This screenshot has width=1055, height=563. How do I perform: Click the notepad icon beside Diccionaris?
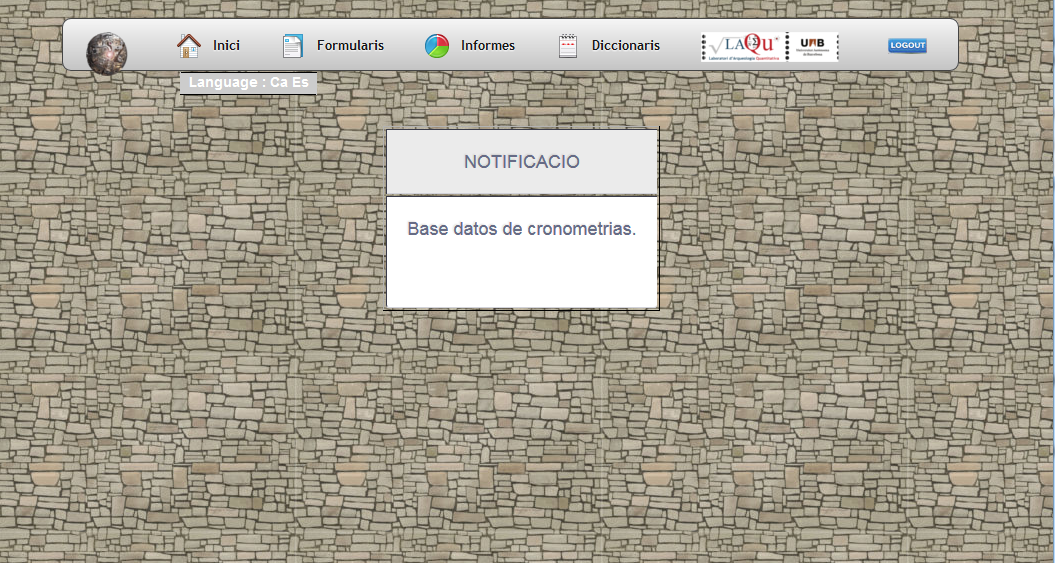tap(568, 46)
